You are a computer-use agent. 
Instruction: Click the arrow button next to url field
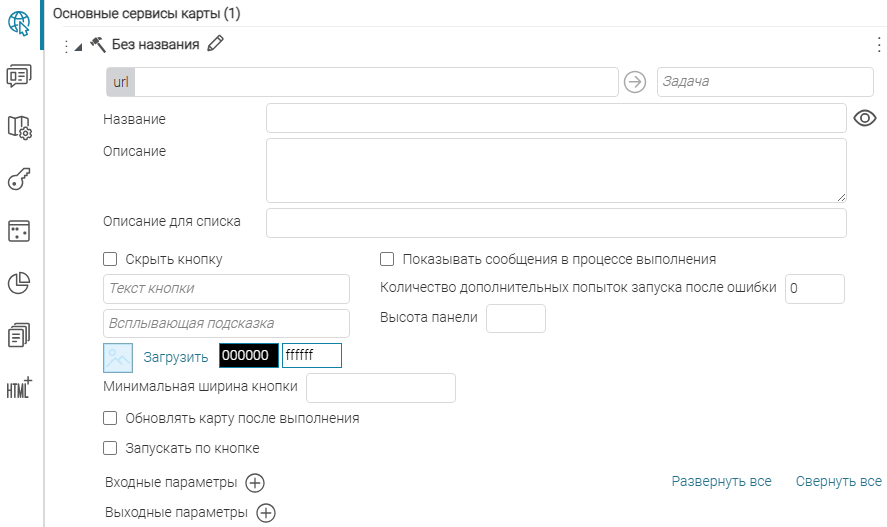[635, 82]
